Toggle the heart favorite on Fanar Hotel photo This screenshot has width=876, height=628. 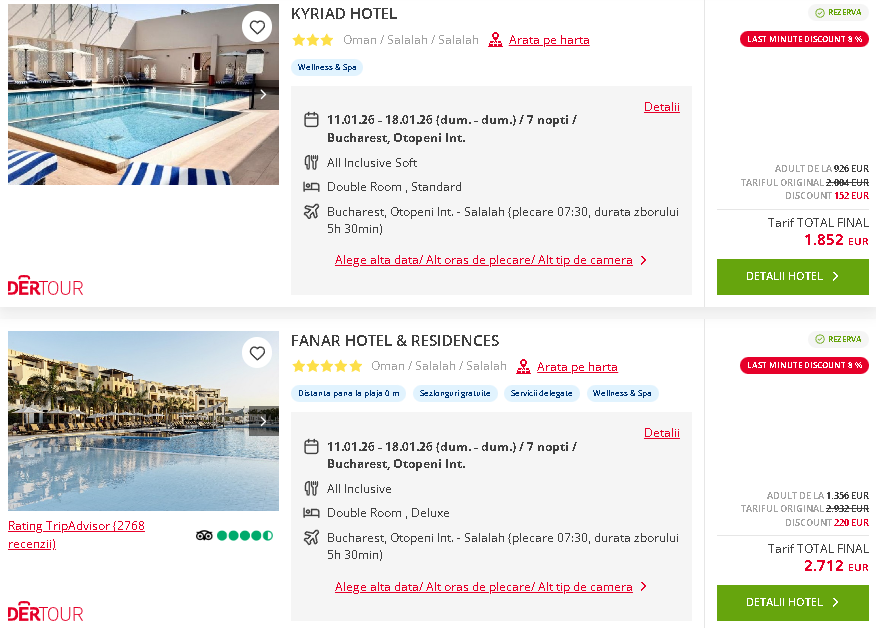257,352
